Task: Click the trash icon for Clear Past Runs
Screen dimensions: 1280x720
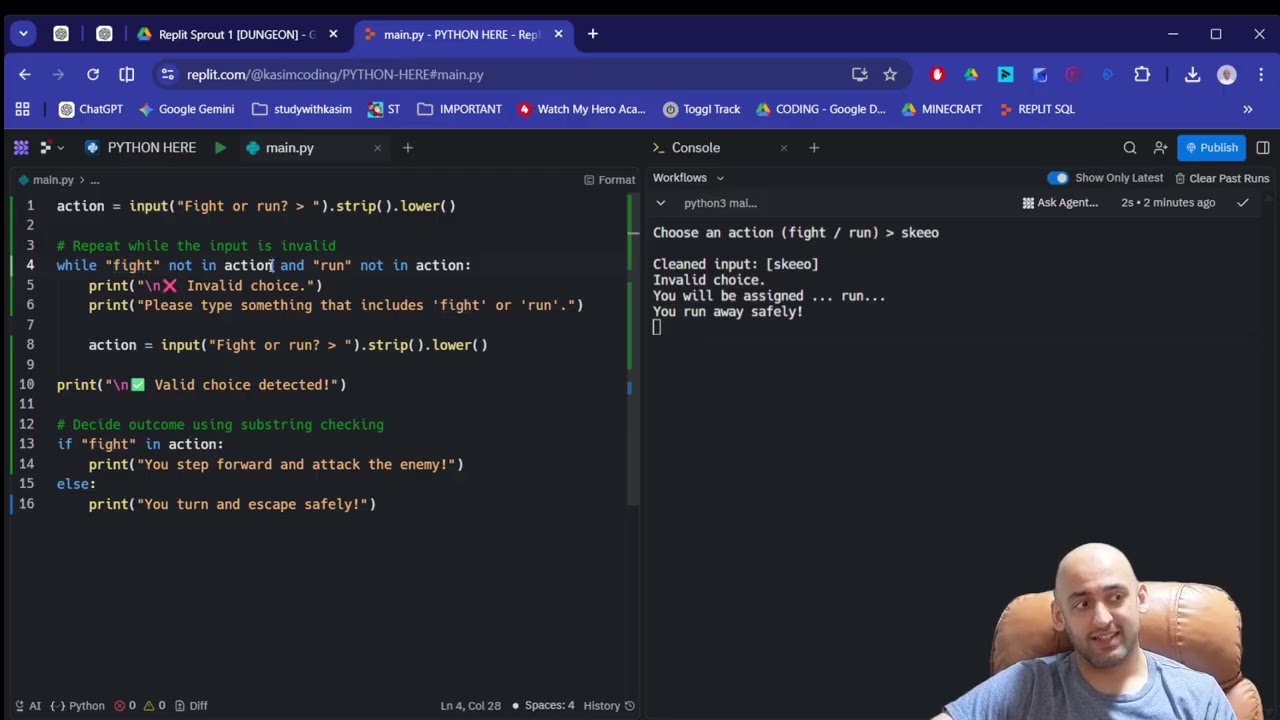Action: (1180, 178)
